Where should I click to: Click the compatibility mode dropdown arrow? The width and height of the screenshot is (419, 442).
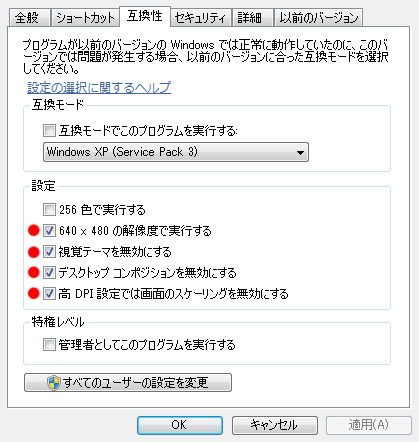pyautogui.click(x=300, y=153)
